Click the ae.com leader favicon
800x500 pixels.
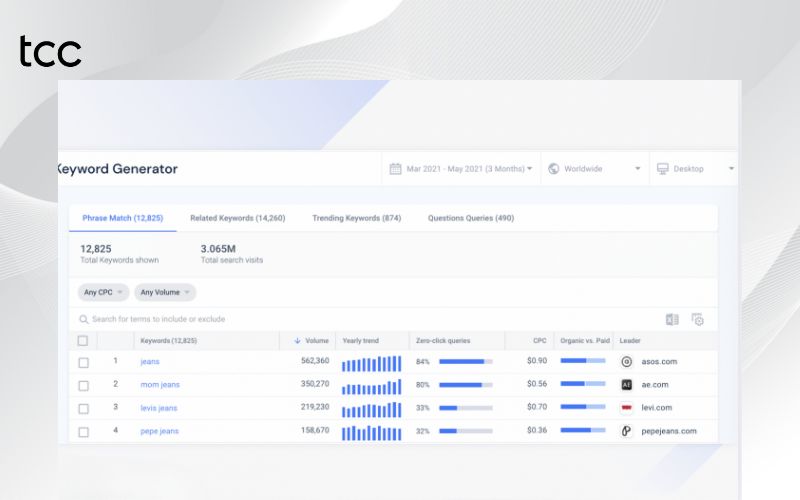(x=627, y=384)
